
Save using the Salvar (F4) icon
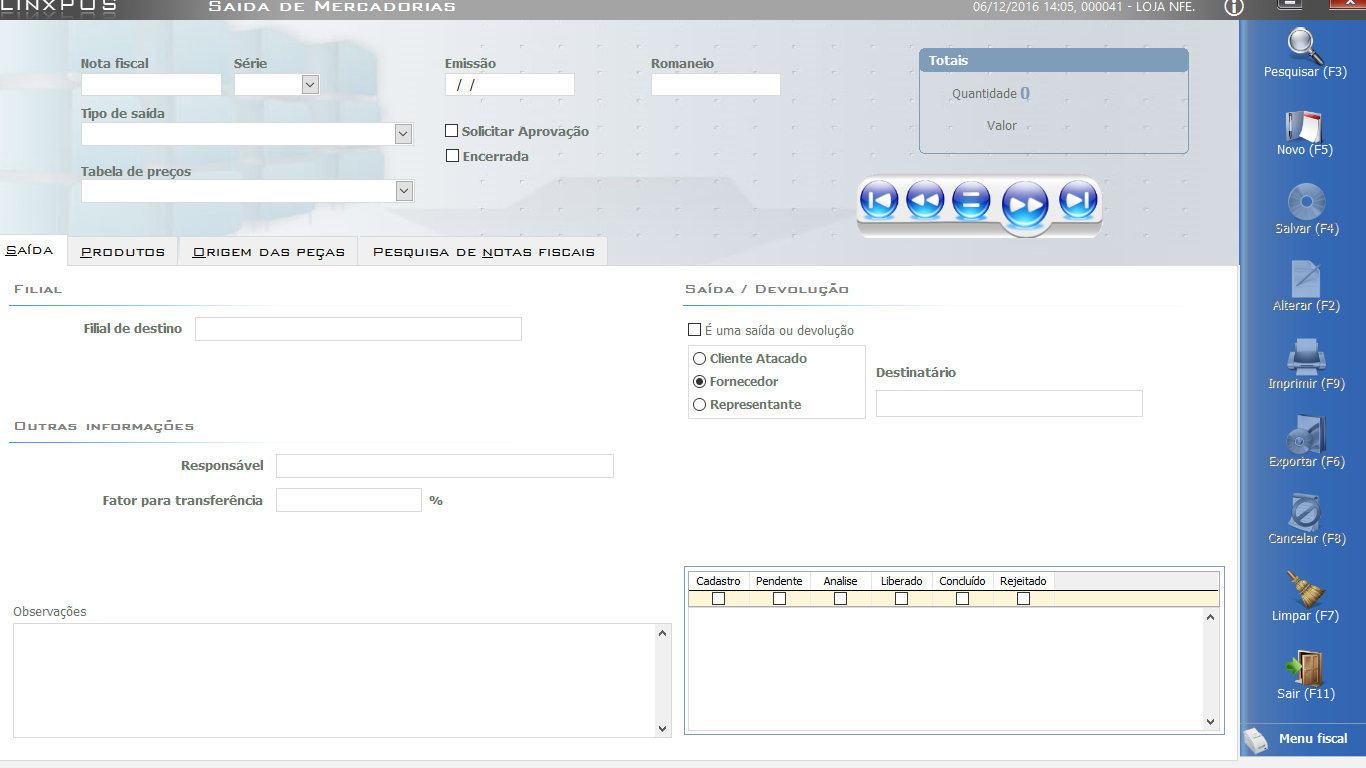[x=1306, y=202]
